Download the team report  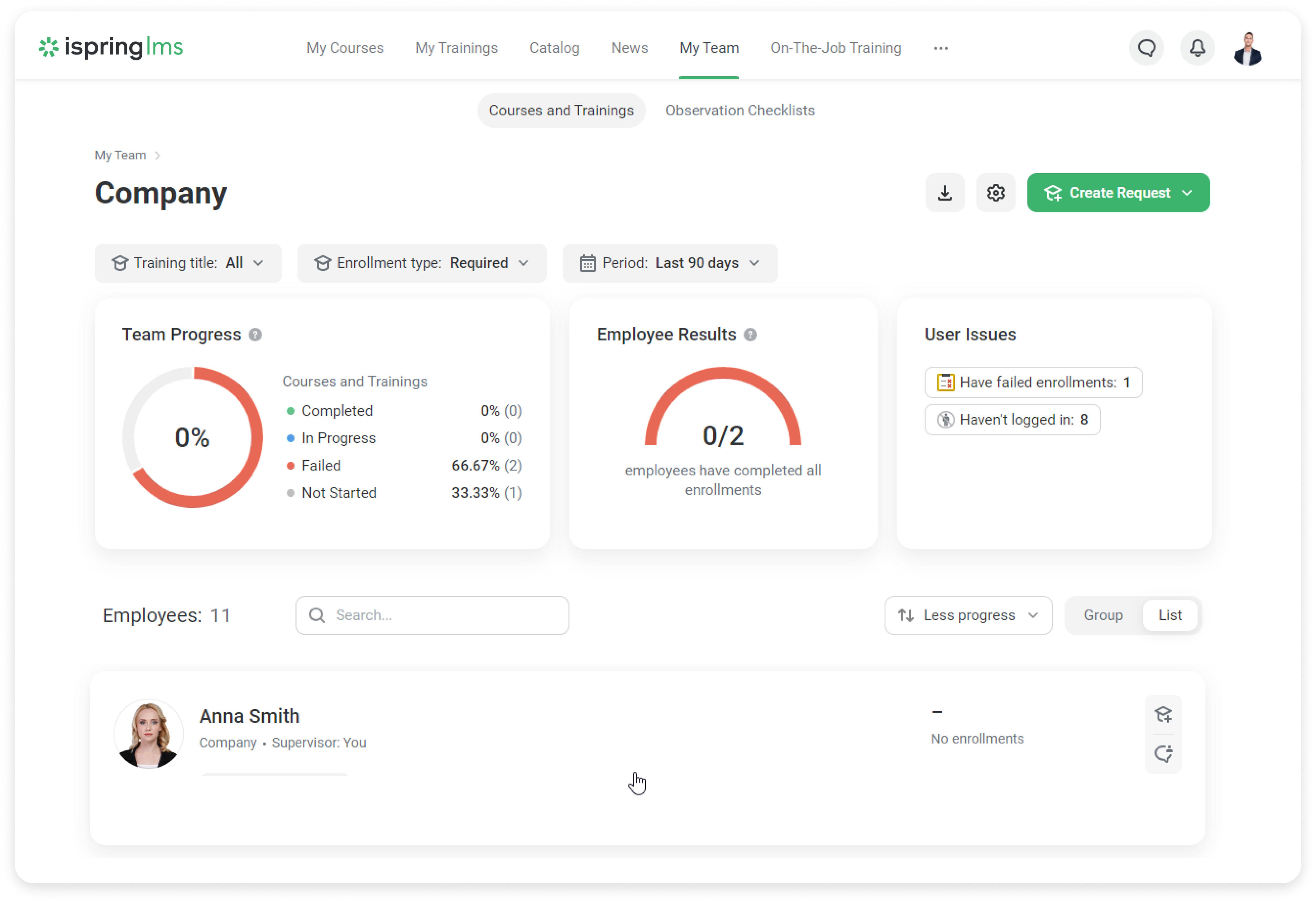point(945,193)
